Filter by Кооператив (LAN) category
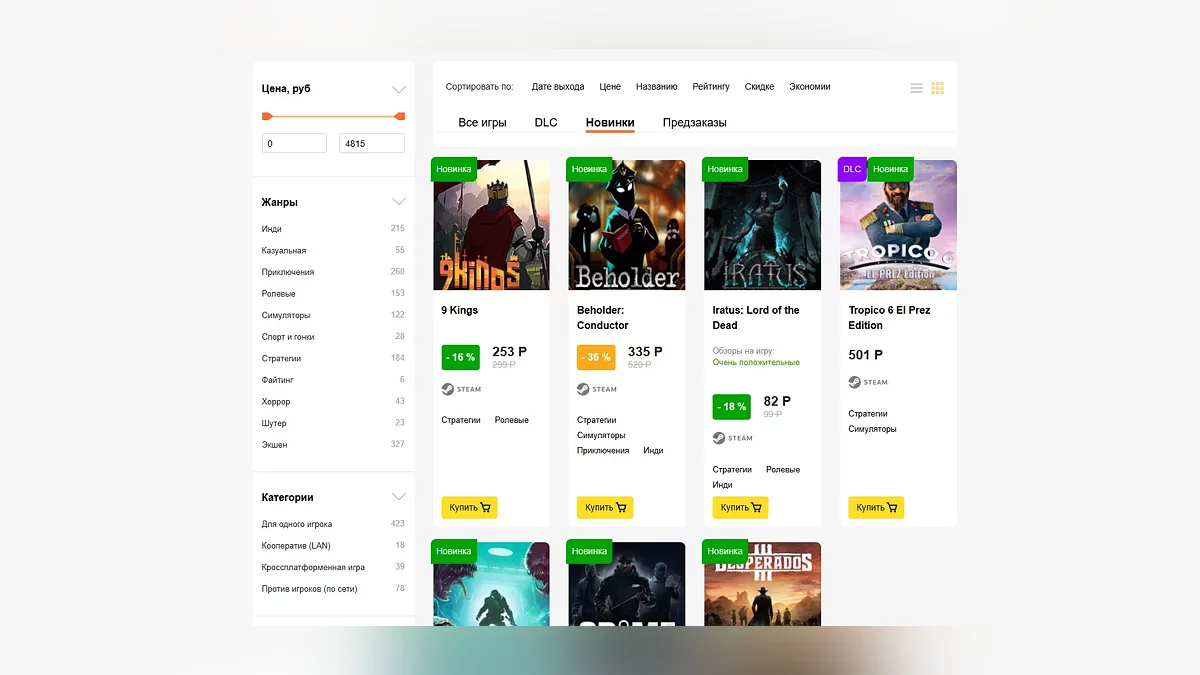 tap(296, 546)
